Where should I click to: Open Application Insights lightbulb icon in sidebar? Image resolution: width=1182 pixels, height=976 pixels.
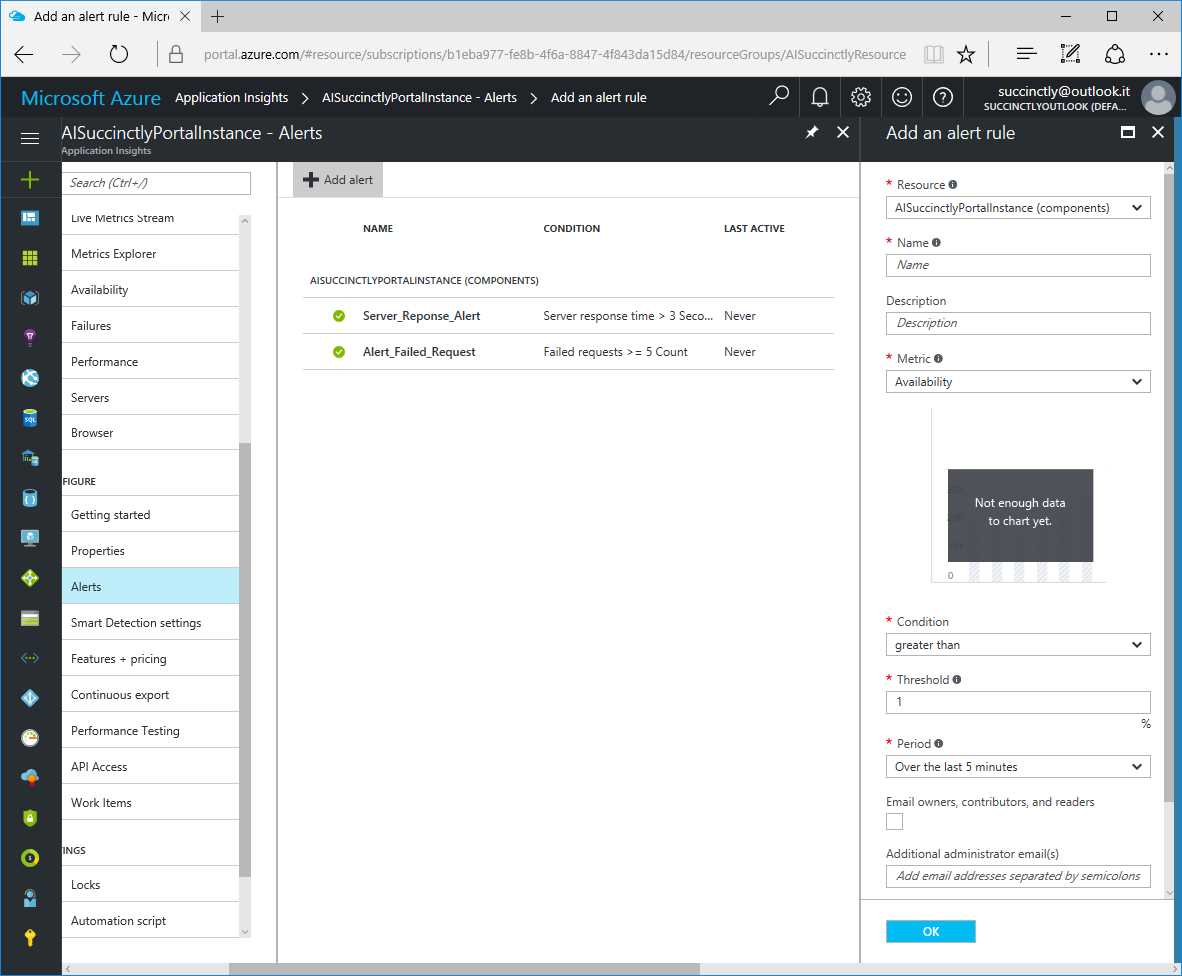click(30, 338)
